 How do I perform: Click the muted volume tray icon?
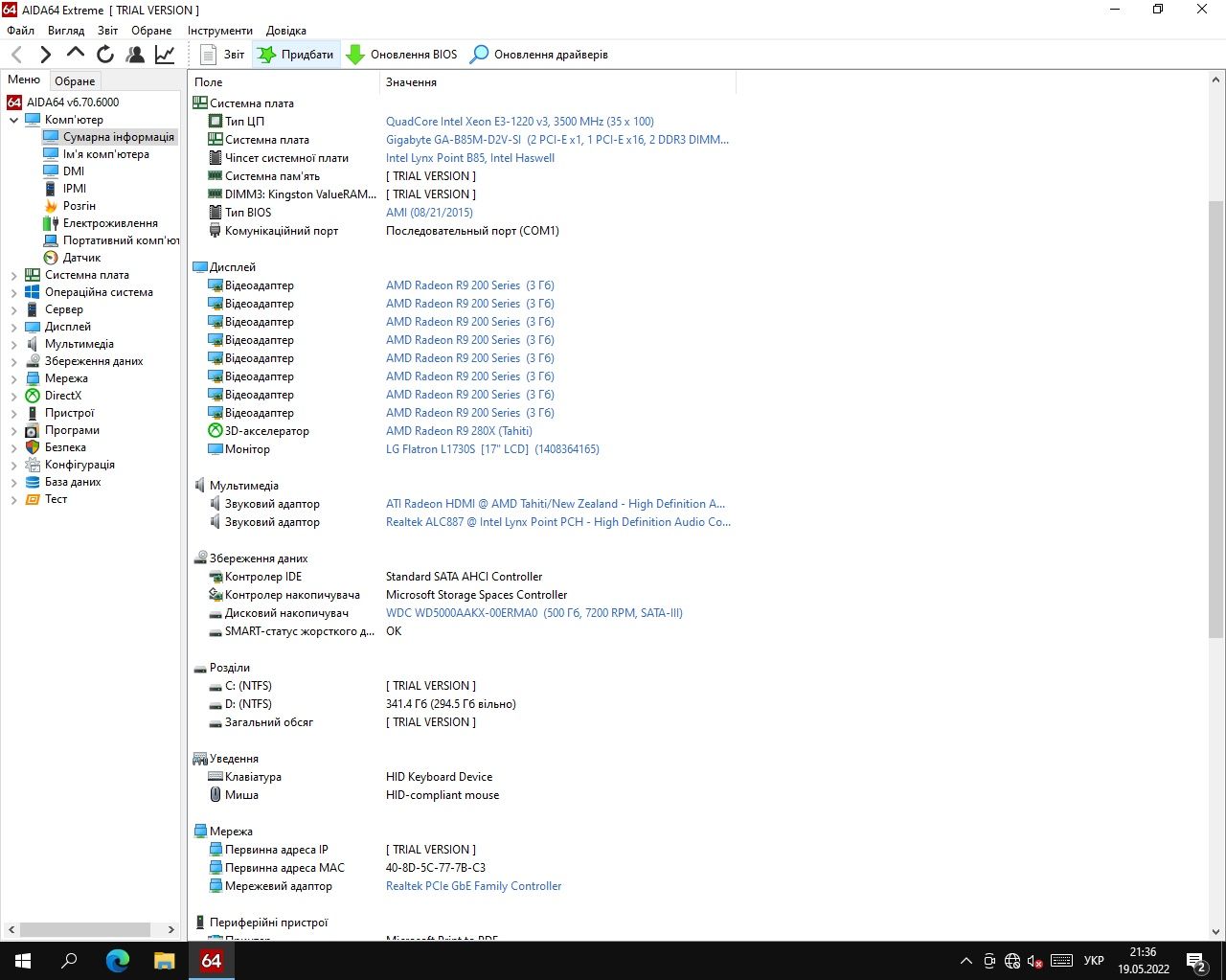coord(1034,961)
